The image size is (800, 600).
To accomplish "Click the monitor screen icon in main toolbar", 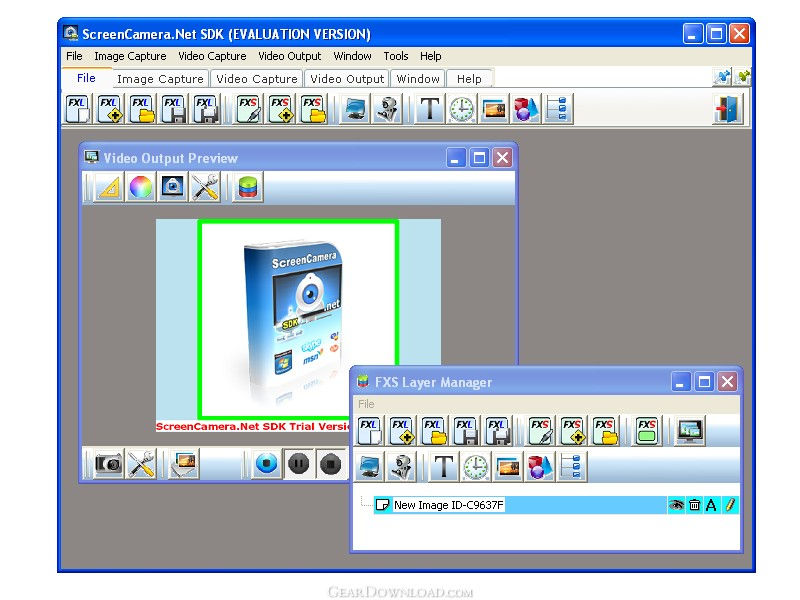I will [356, 109].
